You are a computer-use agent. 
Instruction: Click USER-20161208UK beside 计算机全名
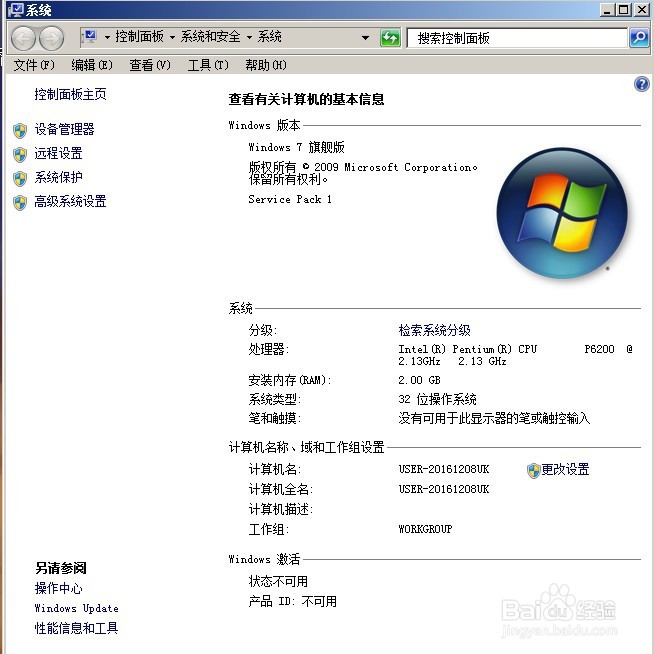443,489
